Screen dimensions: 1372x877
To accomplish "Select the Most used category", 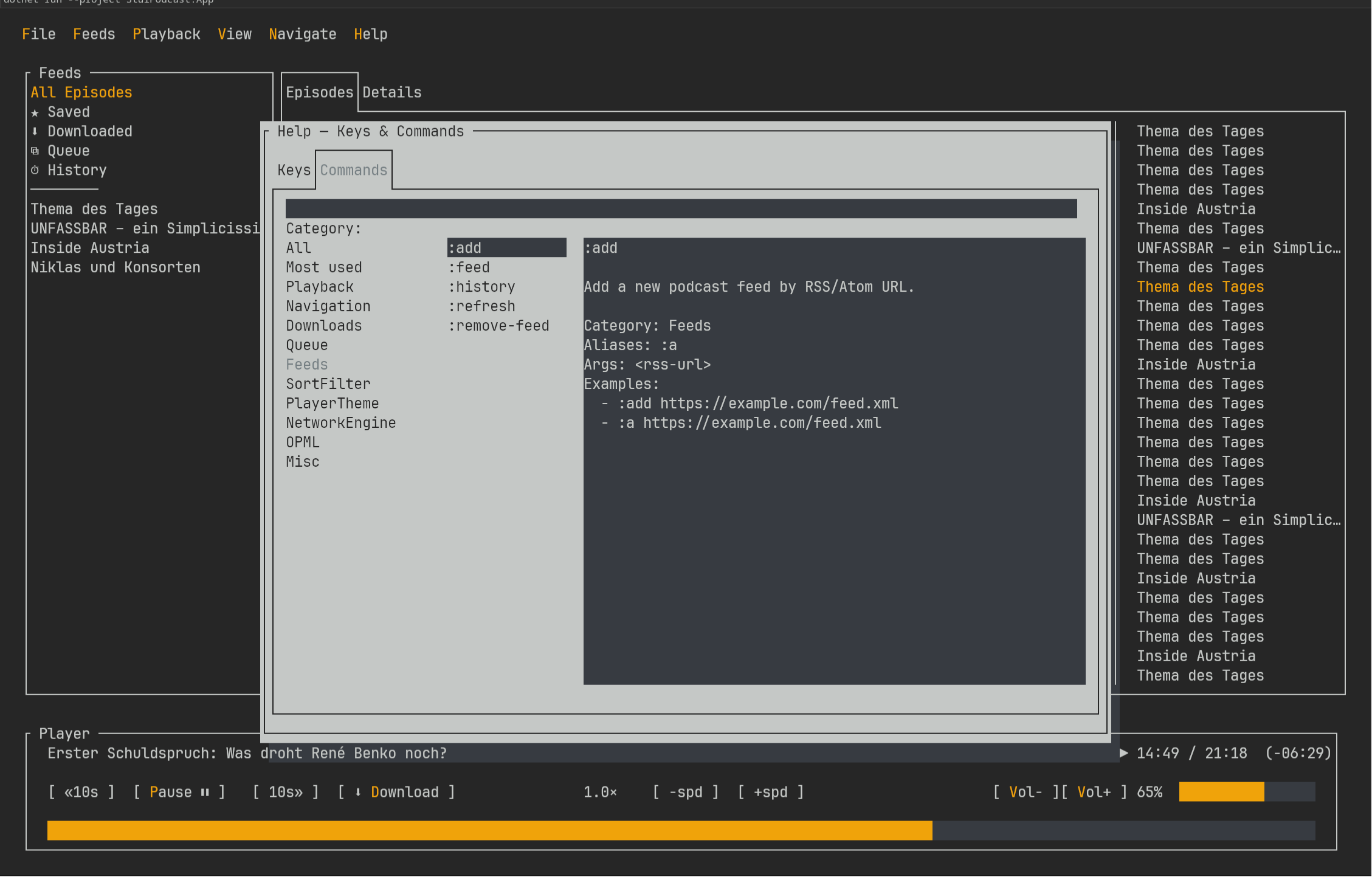I will (x=324, y=267).
